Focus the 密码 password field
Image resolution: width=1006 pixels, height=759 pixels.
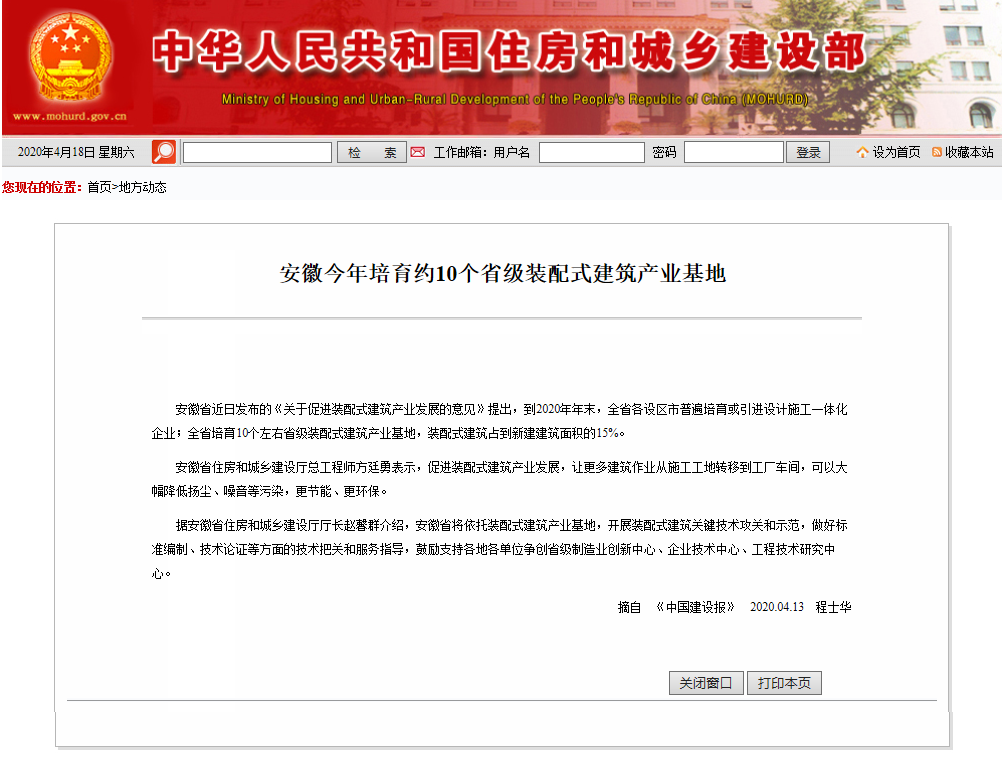(x=734, y=152)
